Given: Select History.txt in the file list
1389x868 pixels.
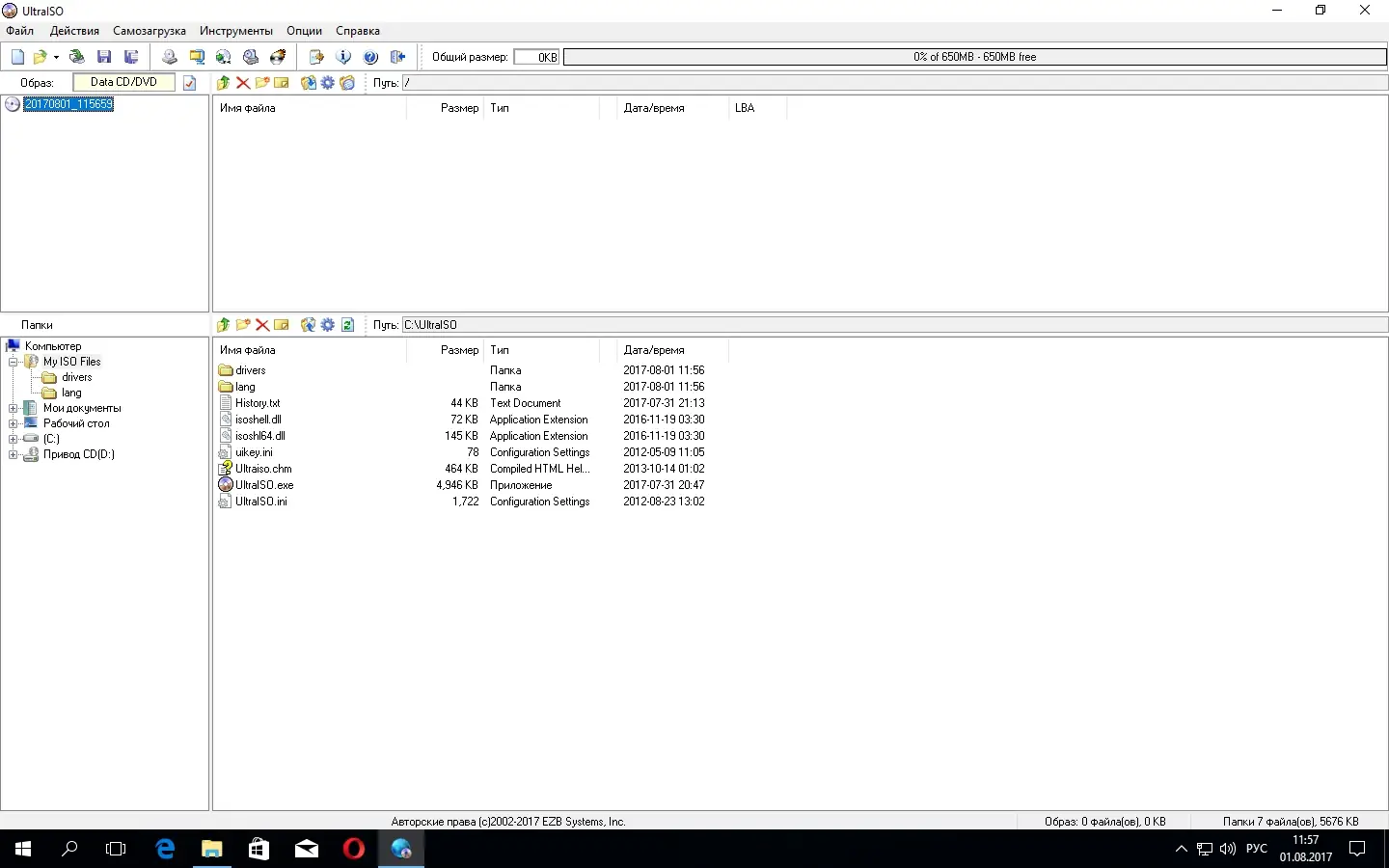Looking at the screenshot, I should (x=258, y=403).
